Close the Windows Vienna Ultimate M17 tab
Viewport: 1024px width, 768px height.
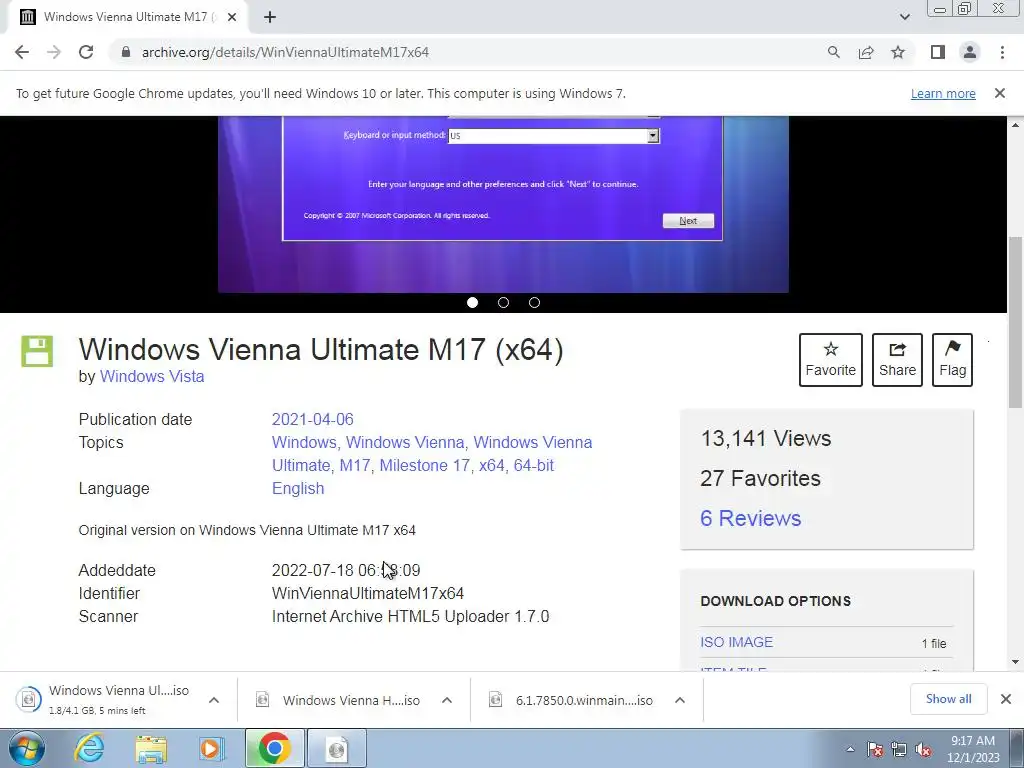[232, 17]
